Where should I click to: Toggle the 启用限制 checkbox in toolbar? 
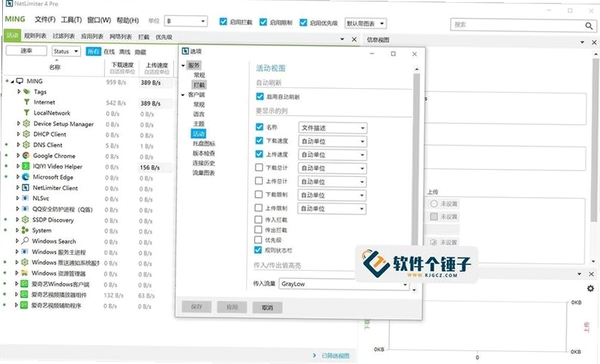pyautogui.click(x=263, y=22)
